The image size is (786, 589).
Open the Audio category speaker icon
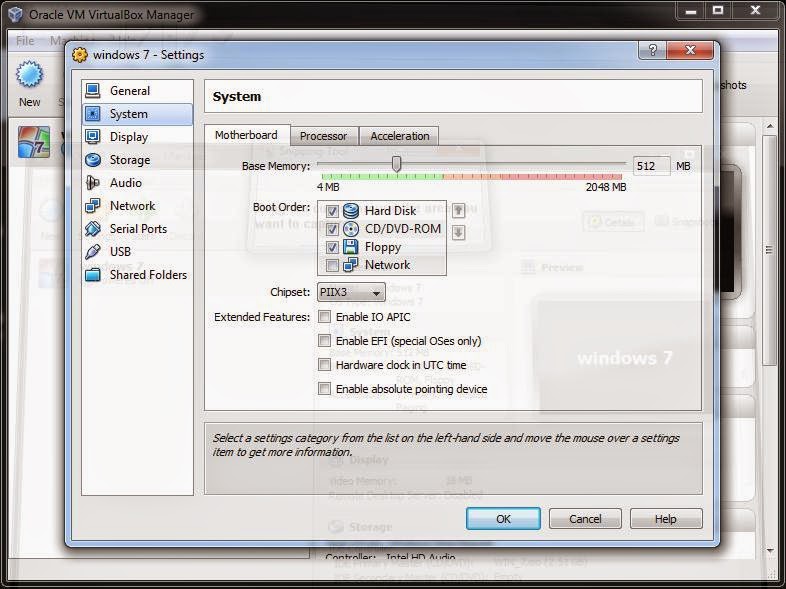point(93,183)
